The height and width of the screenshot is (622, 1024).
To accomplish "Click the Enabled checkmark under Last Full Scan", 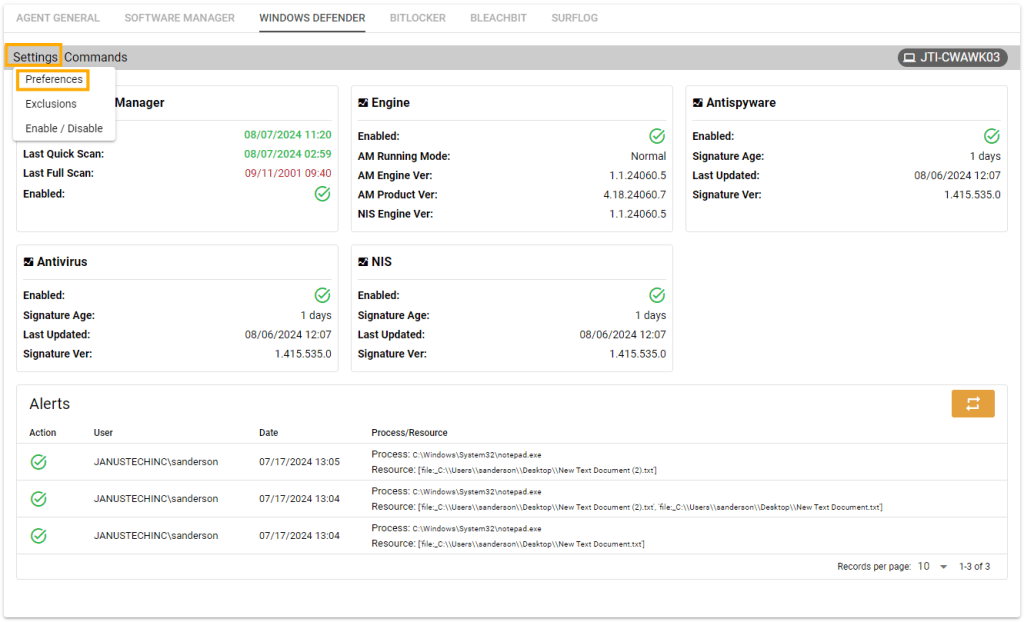I will coord(322,194).
